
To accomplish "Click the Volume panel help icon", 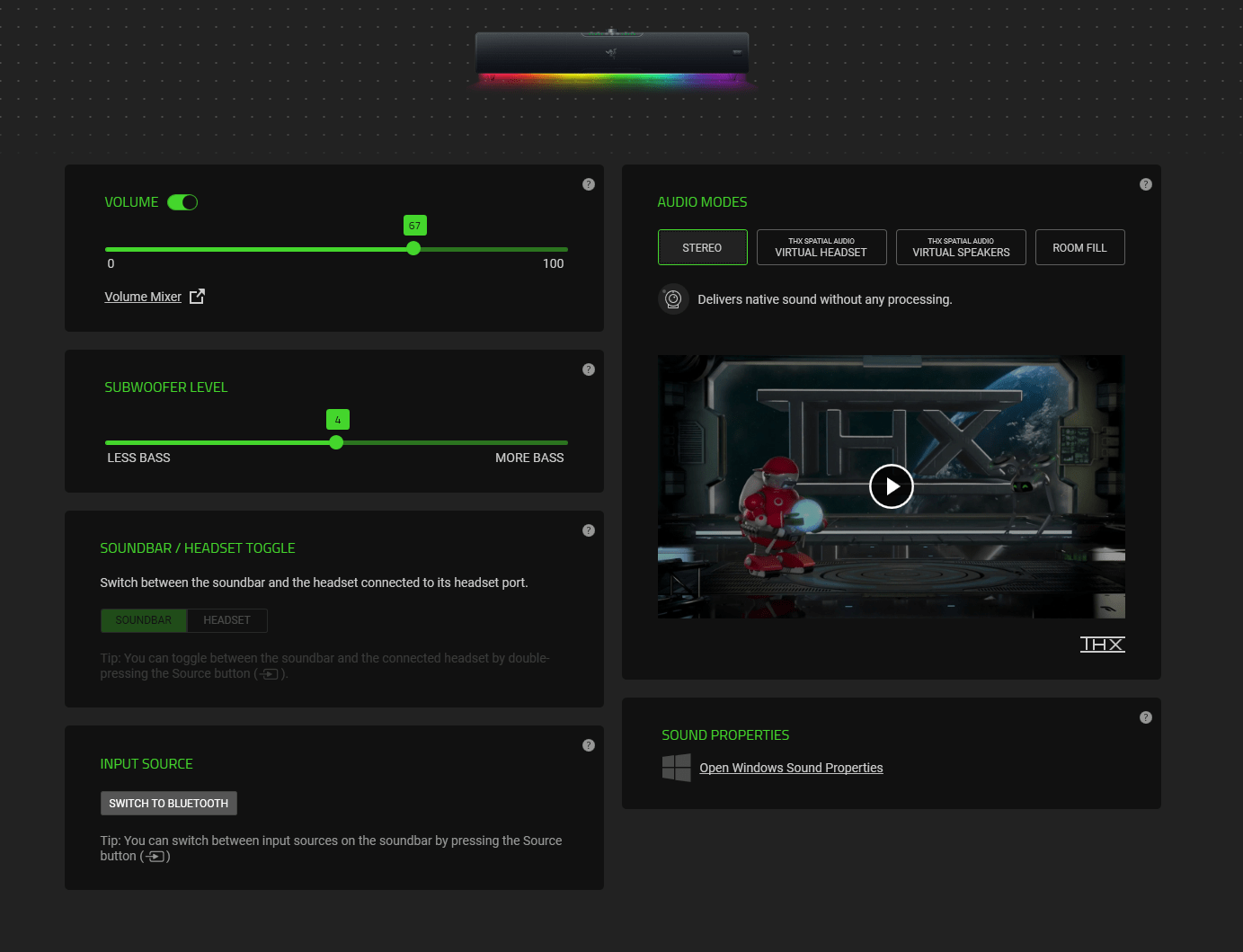I will tap(589, 184).
